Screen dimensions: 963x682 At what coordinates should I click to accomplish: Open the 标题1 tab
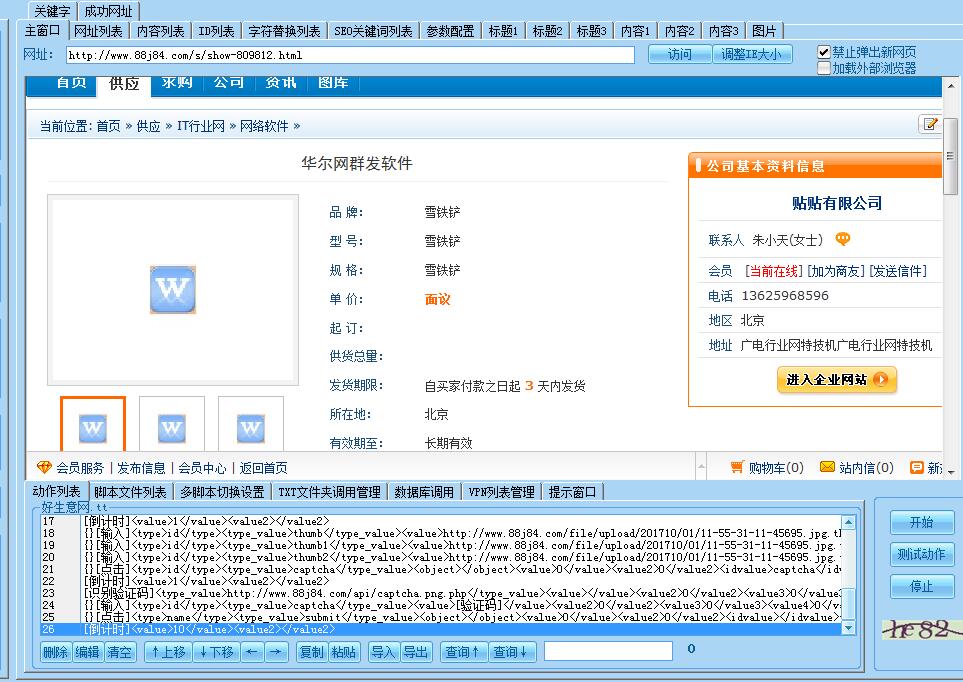(503, 31)
